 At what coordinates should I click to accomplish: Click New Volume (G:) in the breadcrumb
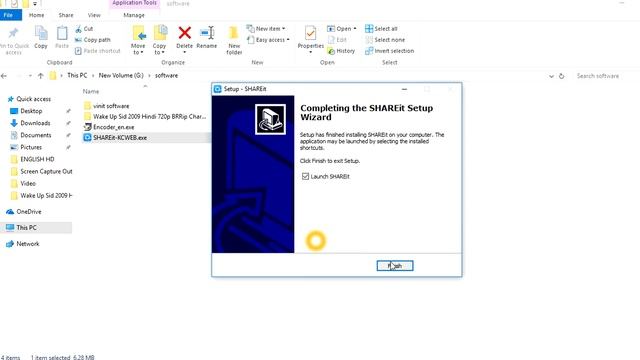[x=121, y=76]
